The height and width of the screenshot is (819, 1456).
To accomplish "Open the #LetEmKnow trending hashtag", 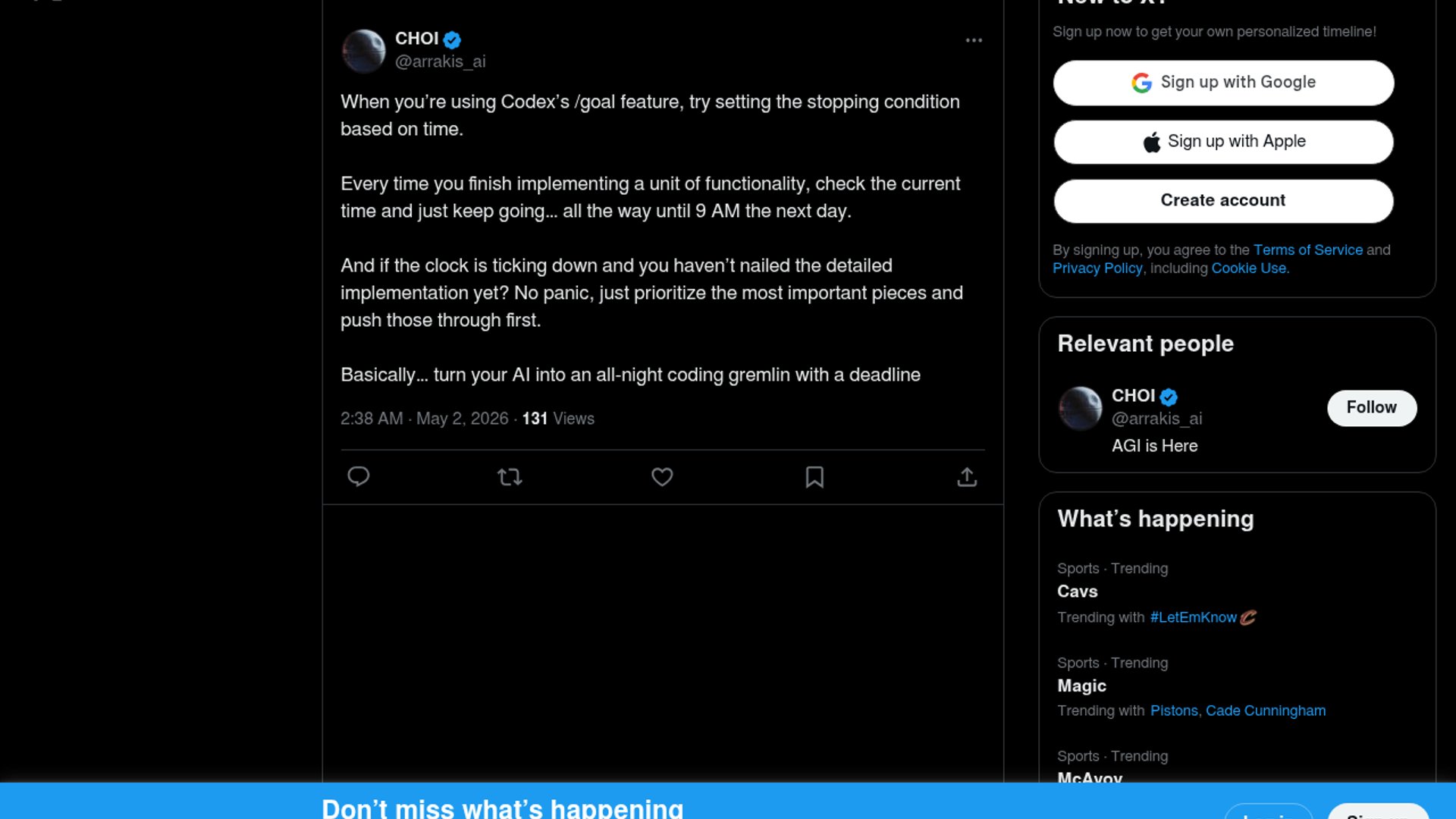I will (x=1193, y=617).
